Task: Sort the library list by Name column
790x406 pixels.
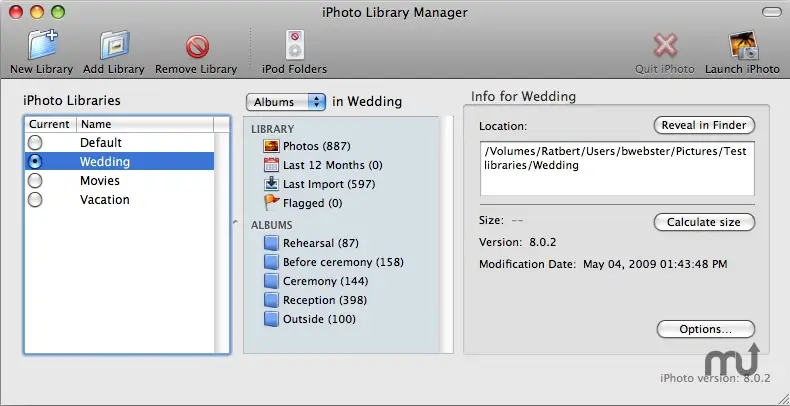Action: tap(145, 124)
